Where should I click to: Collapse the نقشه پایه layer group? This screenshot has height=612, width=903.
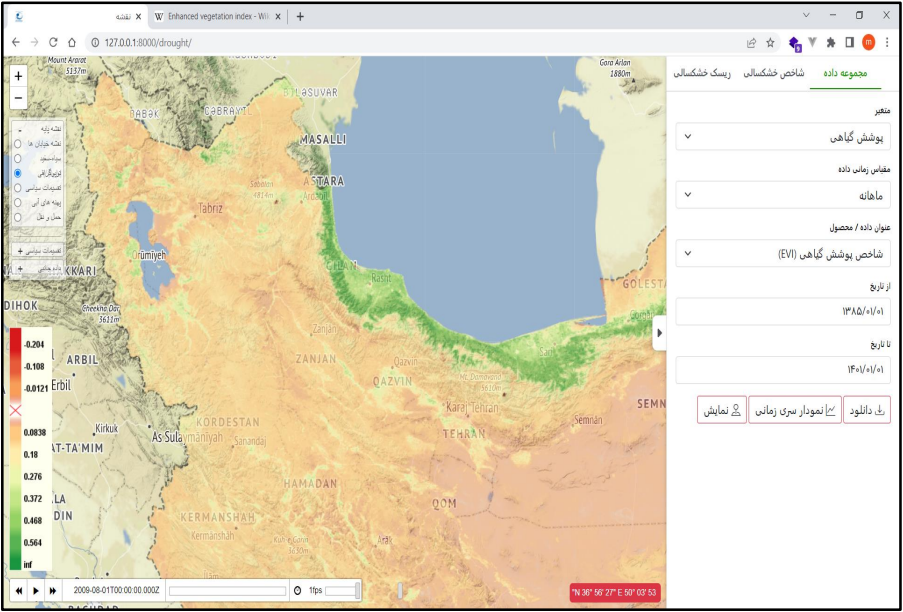(x=21, y=130)
